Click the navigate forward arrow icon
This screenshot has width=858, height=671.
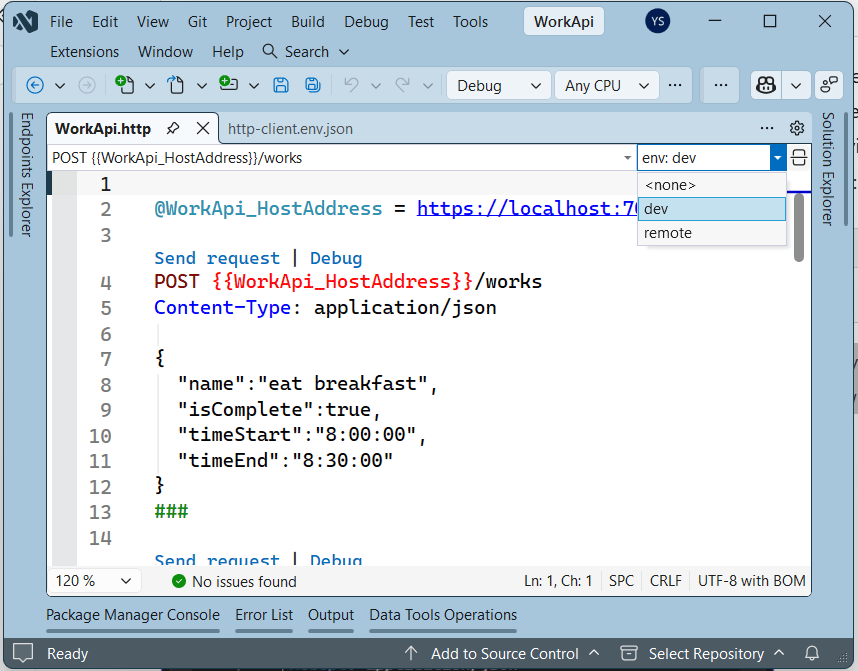[87, 85]
